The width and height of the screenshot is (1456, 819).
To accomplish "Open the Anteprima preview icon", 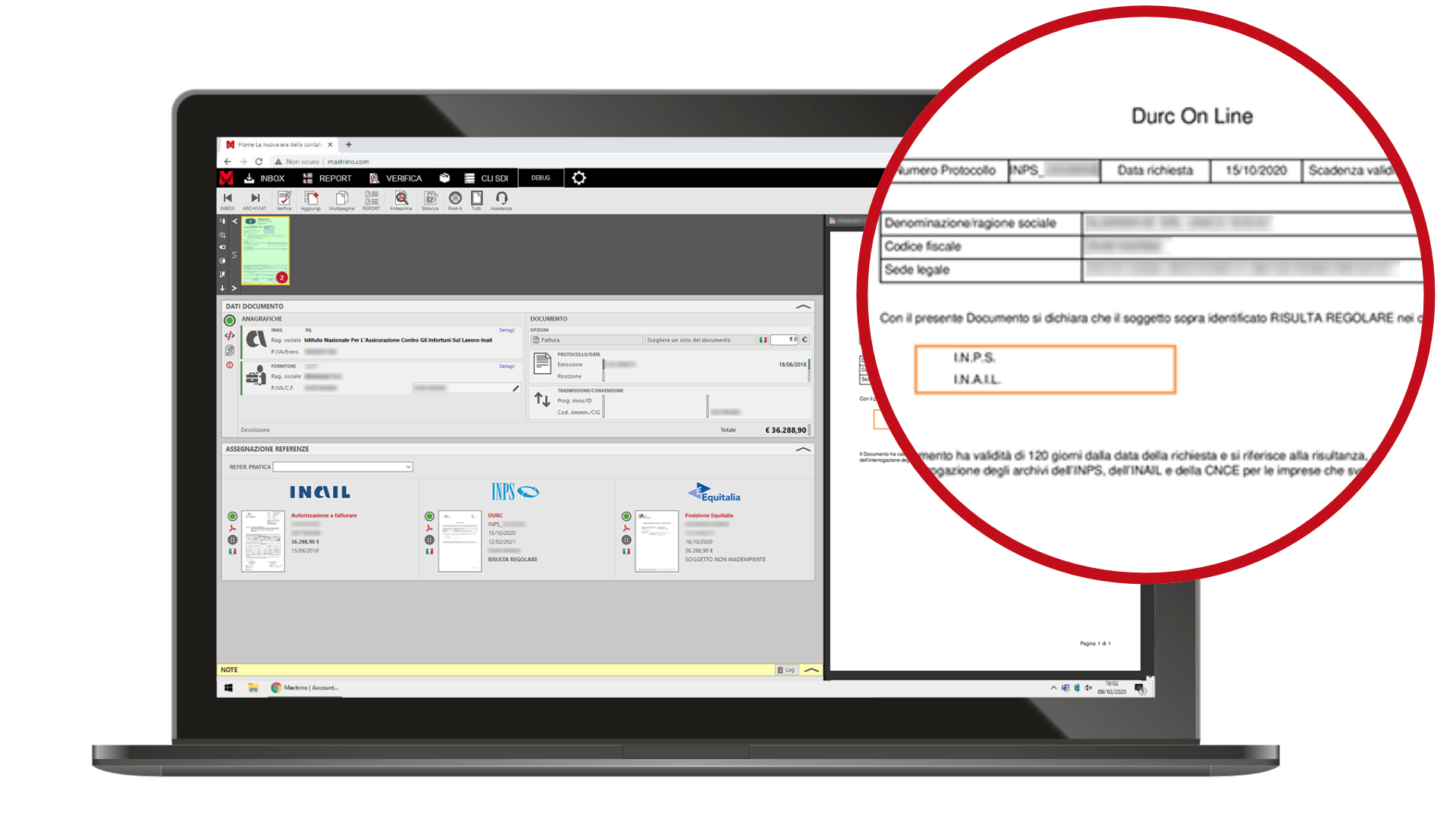I will pyautogui.click(x=401, y=201).
